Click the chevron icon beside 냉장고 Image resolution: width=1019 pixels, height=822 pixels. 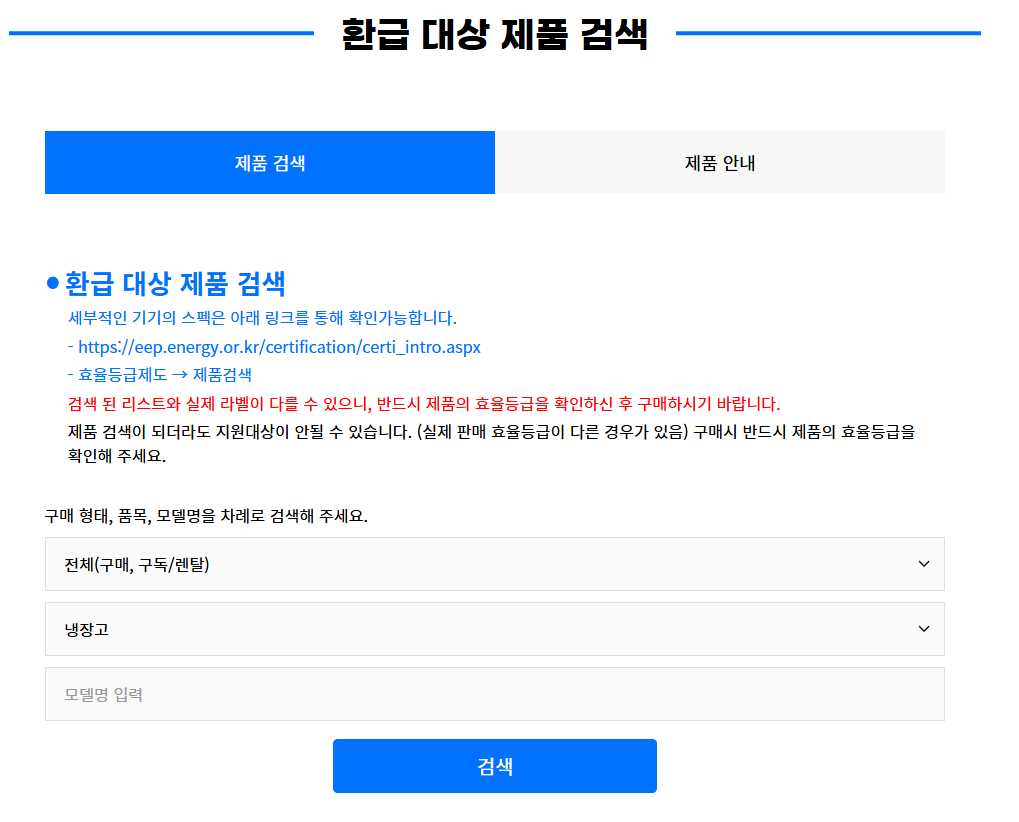point(923,629)
